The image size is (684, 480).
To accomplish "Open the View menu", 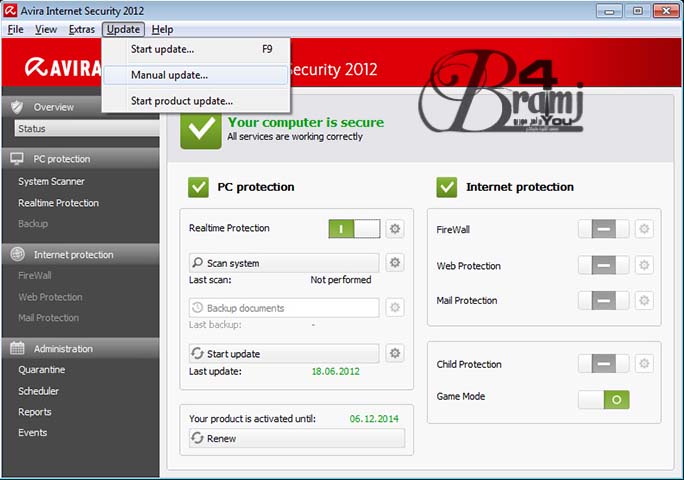I will pos(46,29).
